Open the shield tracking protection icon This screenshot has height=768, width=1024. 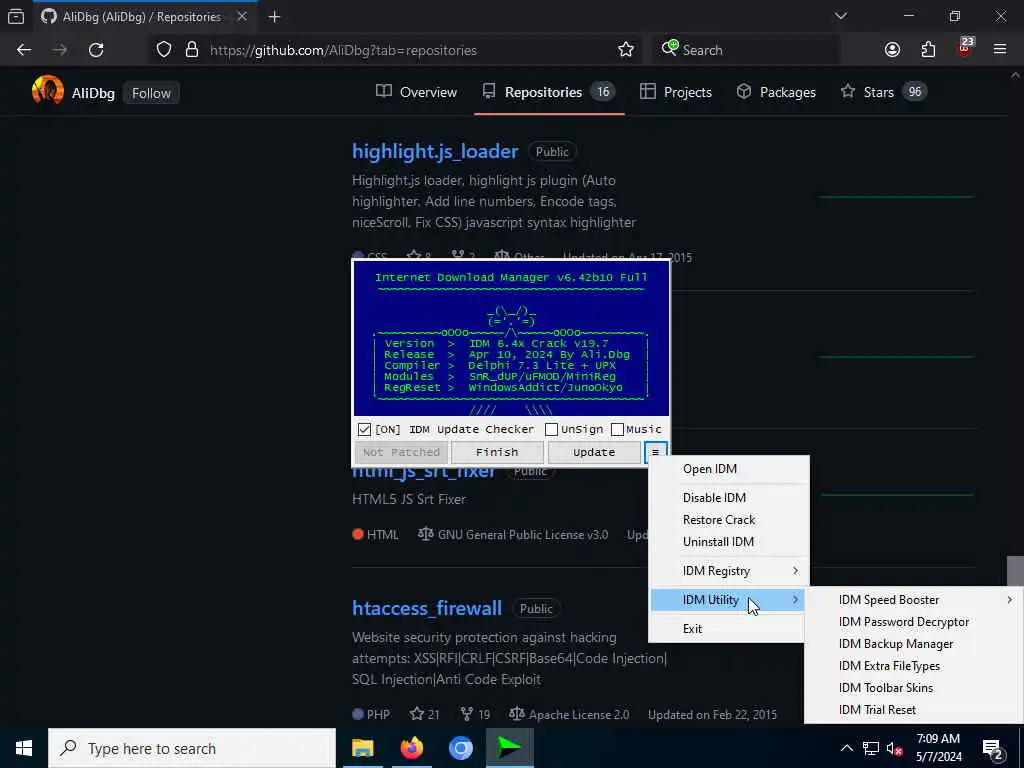(164, 50)
